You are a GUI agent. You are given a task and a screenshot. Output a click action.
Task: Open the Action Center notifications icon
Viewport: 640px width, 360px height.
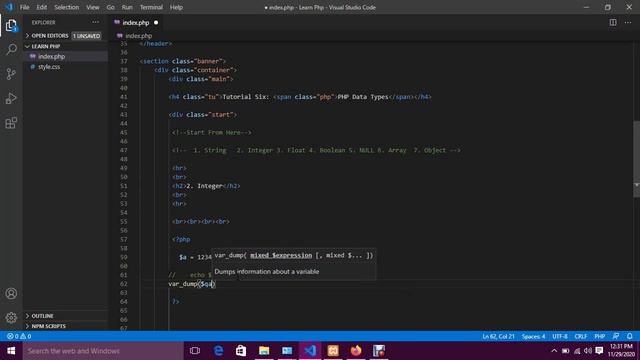point(599,351)
